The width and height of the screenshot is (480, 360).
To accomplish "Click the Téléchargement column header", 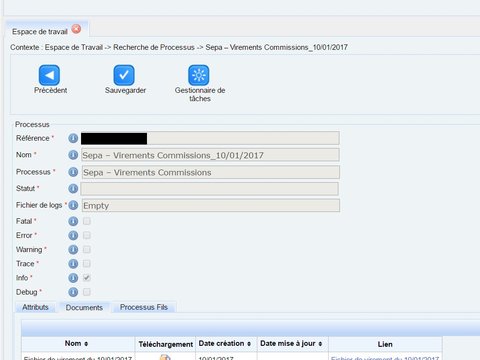I will 166,344.
